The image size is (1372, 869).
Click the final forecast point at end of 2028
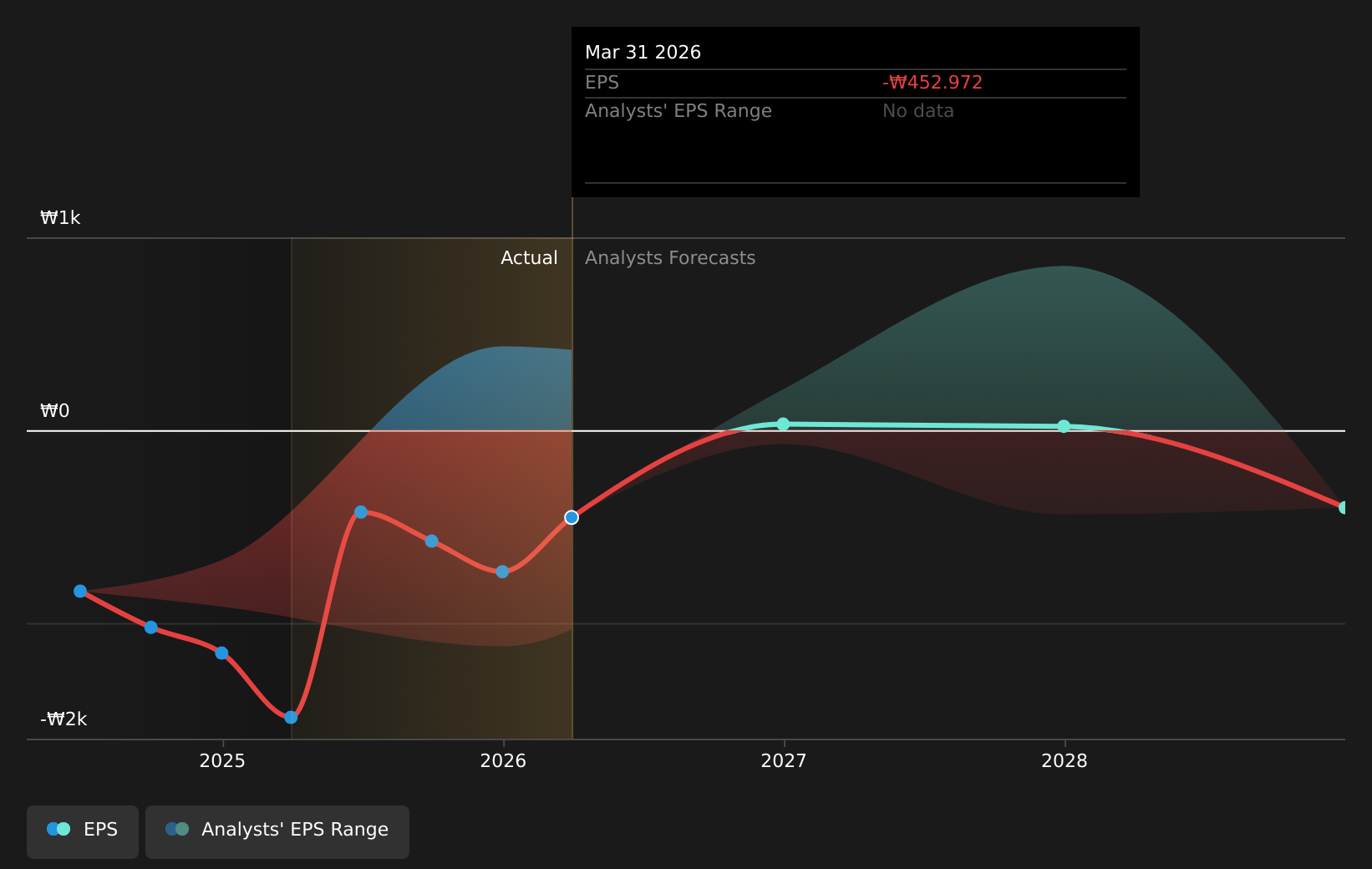click(x=1344, y=507)
